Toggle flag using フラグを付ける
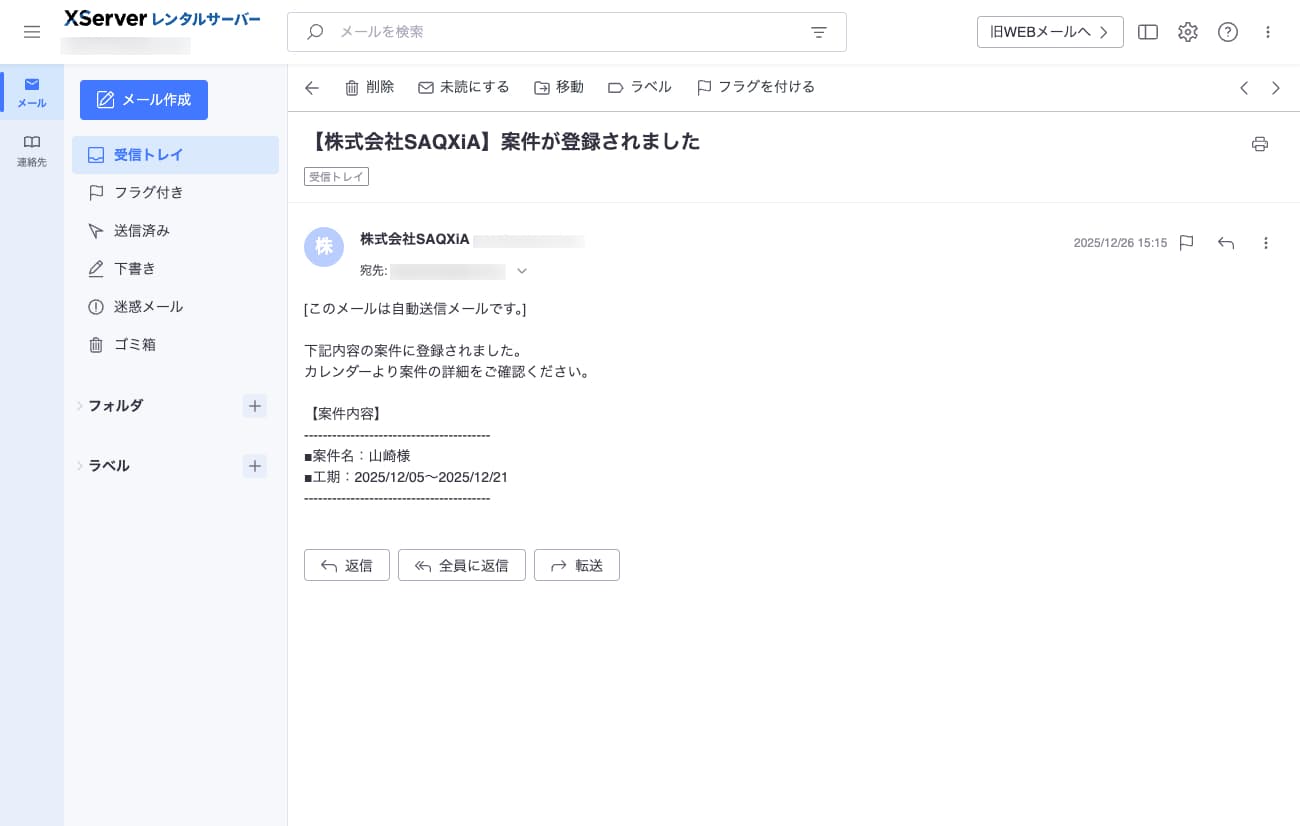Viewport: 1300px width, 826px height. pos(755,88)
